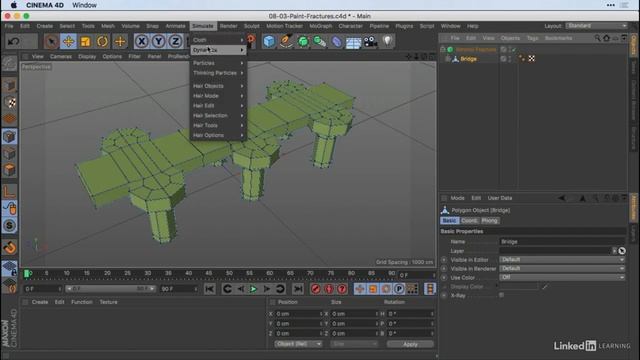This screenshot has width=640, height=360.
Task: Activate the Move tool
Action: coord(68,41)
